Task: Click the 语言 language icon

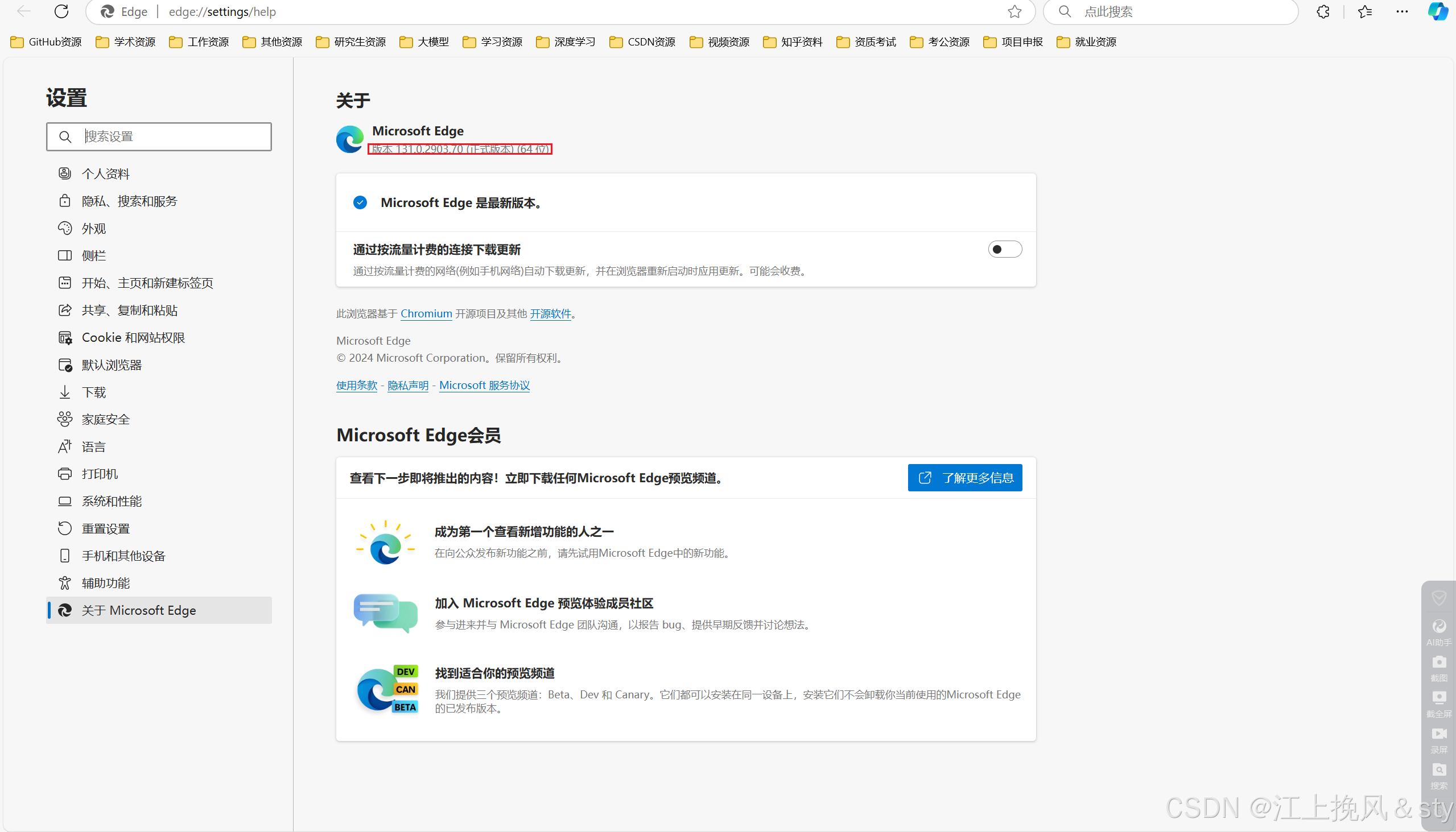Action: click(x=65, y=446)
